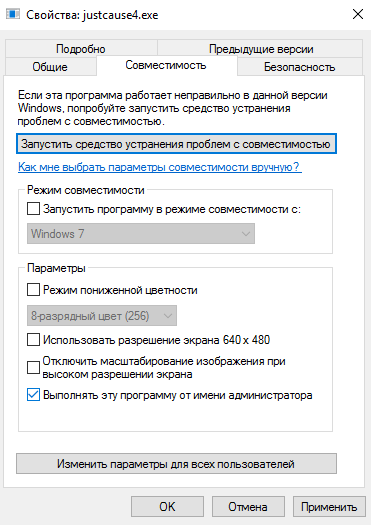Click the Отмена button

tap(248, 506)
